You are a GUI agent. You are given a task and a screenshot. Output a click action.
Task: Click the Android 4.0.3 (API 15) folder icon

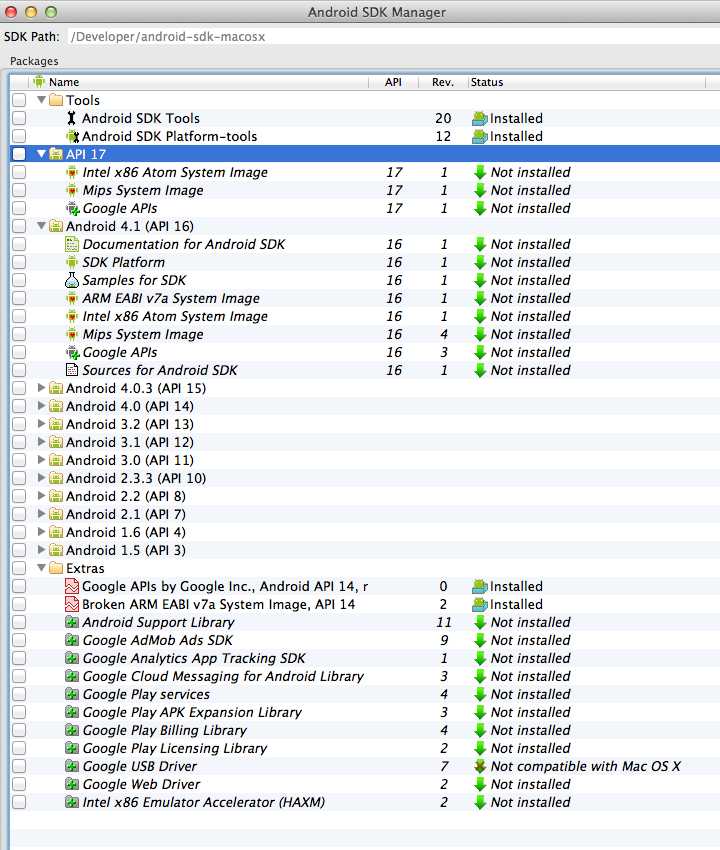(56, 388)
